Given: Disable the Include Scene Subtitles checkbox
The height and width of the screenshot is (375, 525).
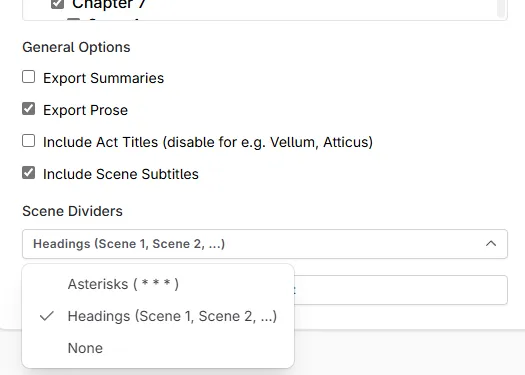Looking at the screenshot, I should pyautogui.click(x=28, y=173).
